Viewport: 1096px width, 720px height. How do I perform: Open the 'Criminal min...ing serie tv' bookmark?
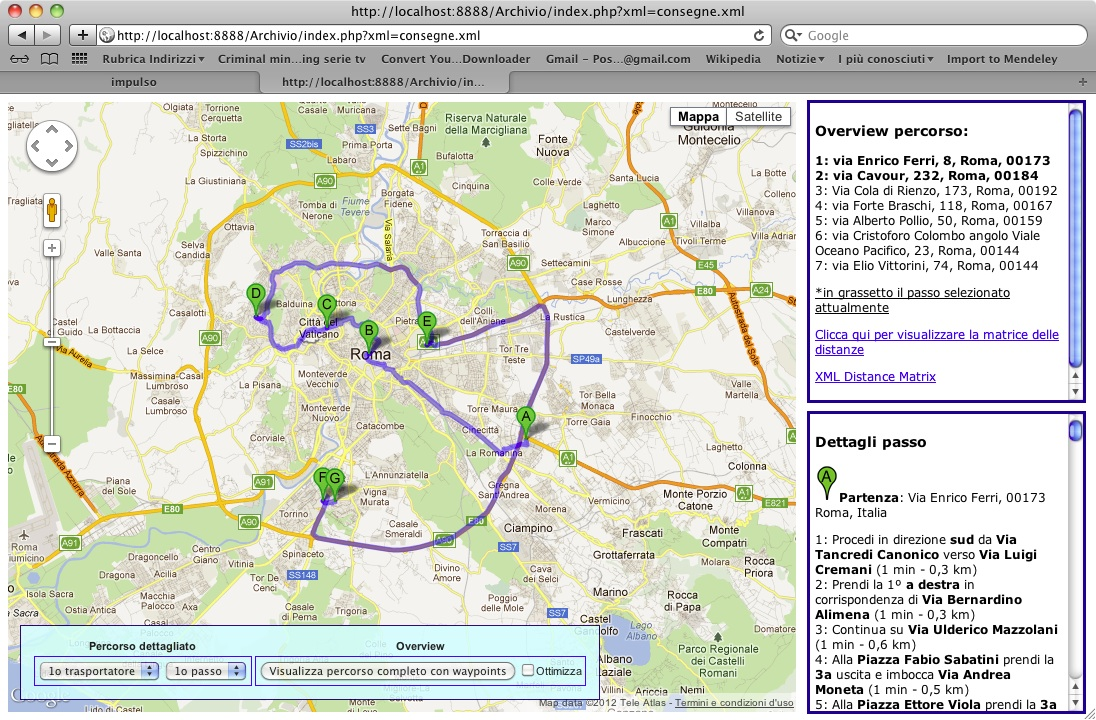tap(291, 59)
